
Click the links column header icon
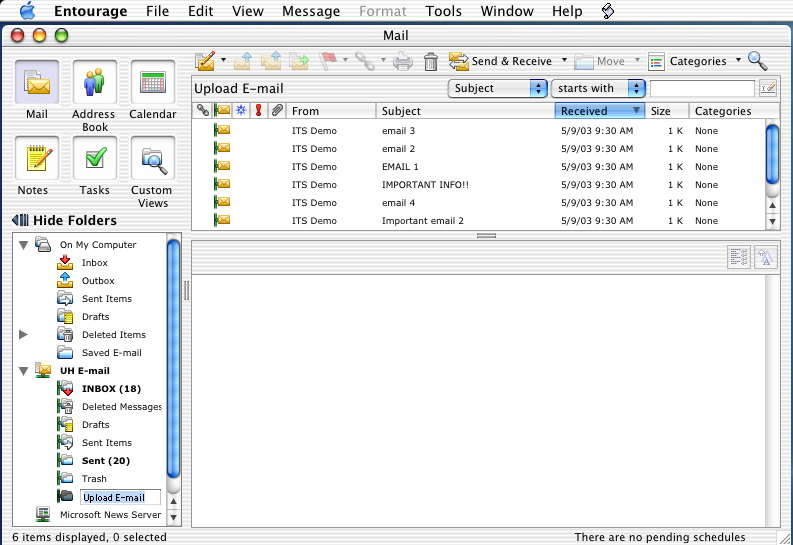[x=203, y=110]
